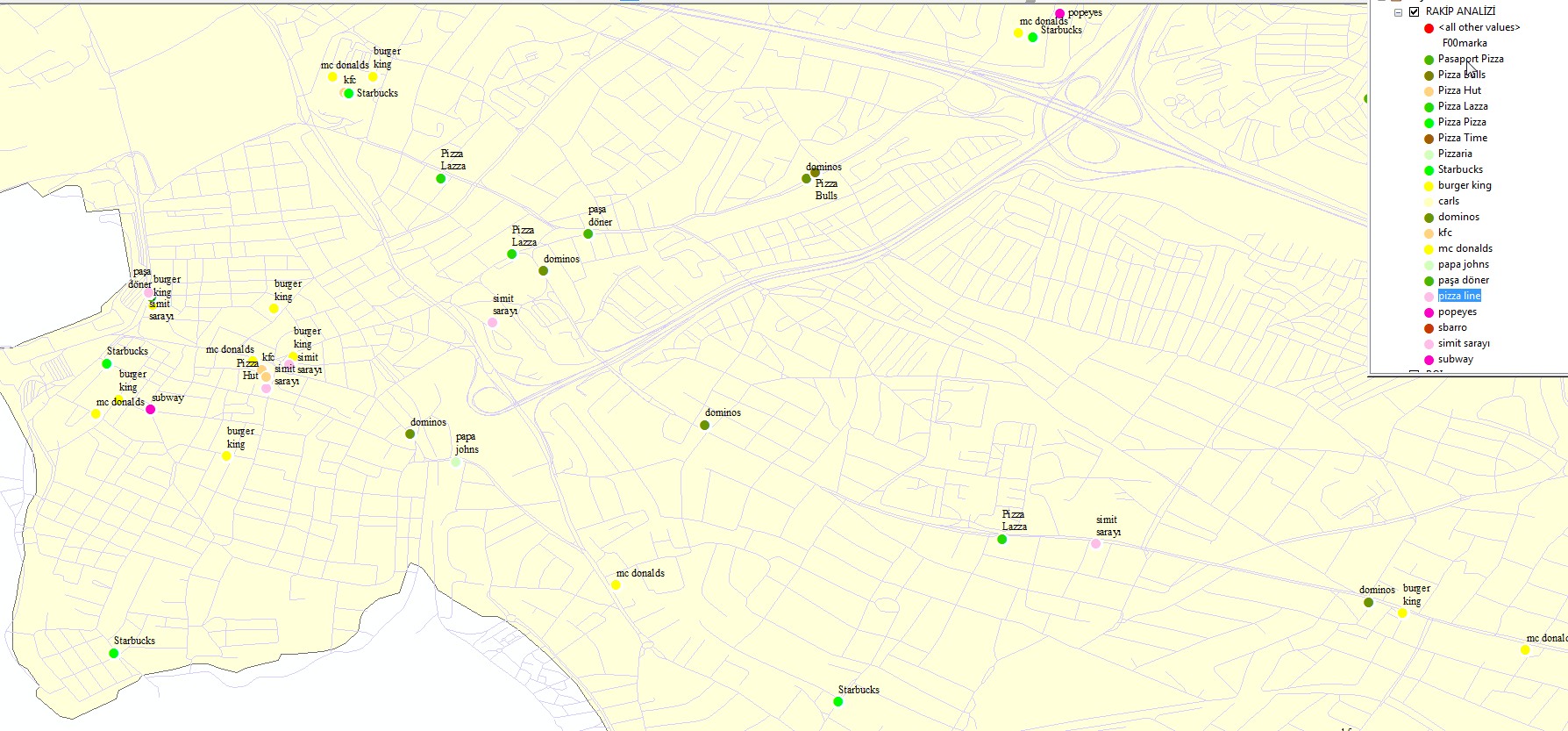
Task: Select the simit sarayı legend label
Action: tap(1464, 343)
